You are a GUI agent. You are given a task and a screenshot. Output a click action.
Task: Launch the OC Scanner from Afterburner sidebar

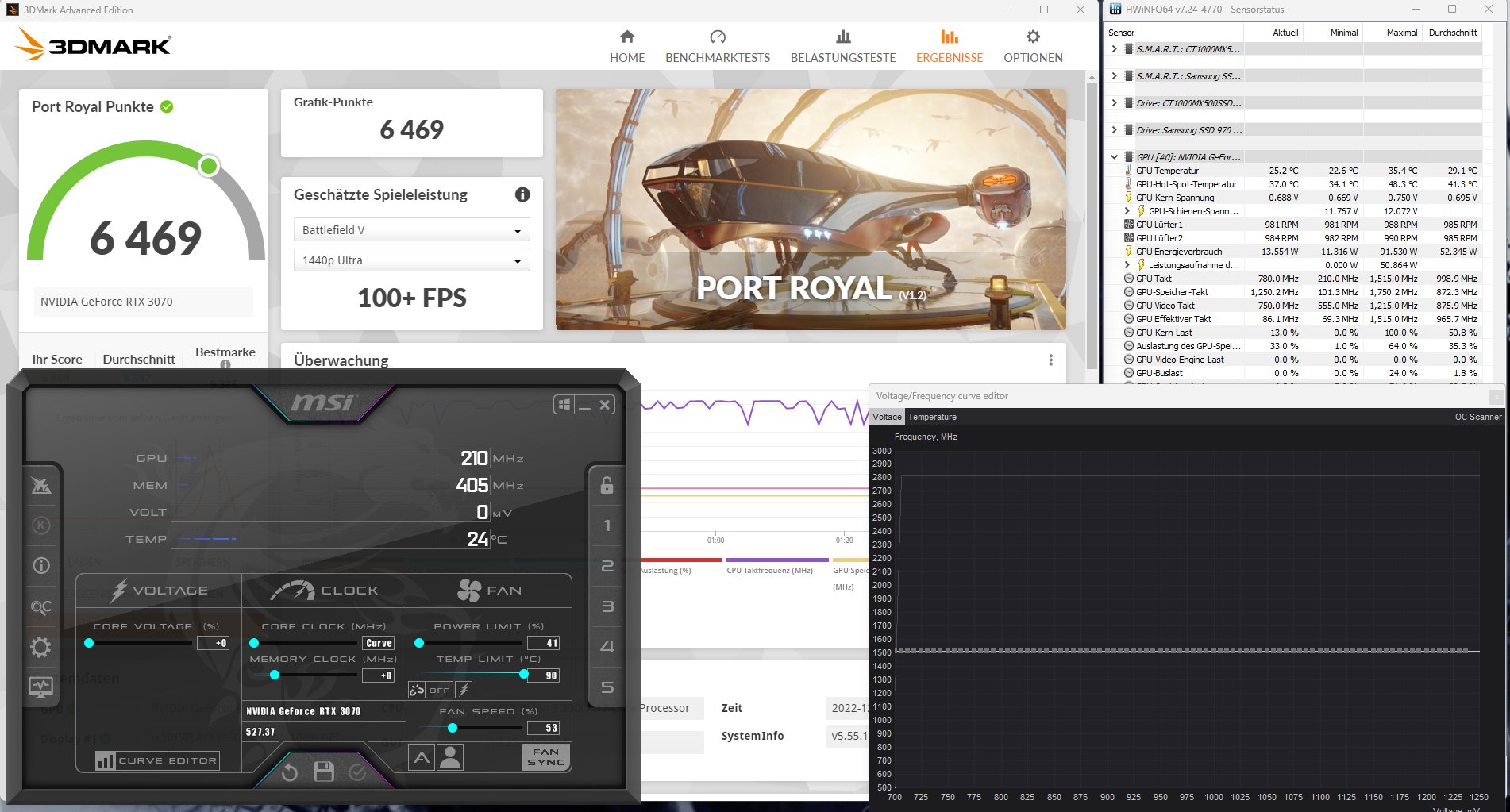point(41,607)
